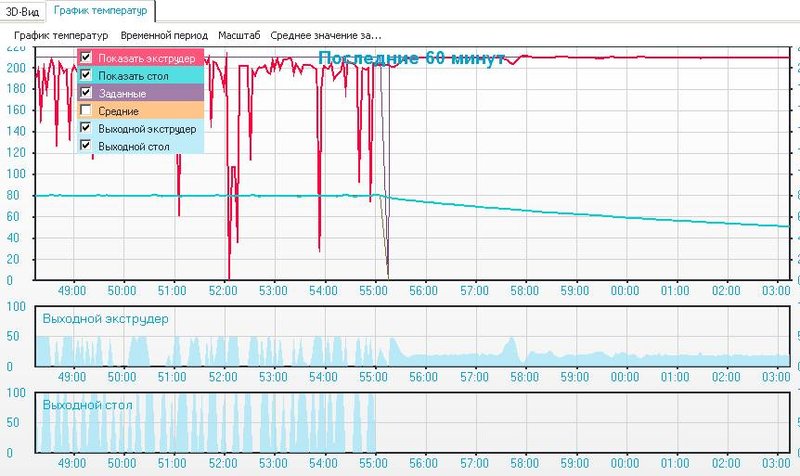Enable the Средние checkbox
The image size is (800, 476).
(x=86, y=110)
